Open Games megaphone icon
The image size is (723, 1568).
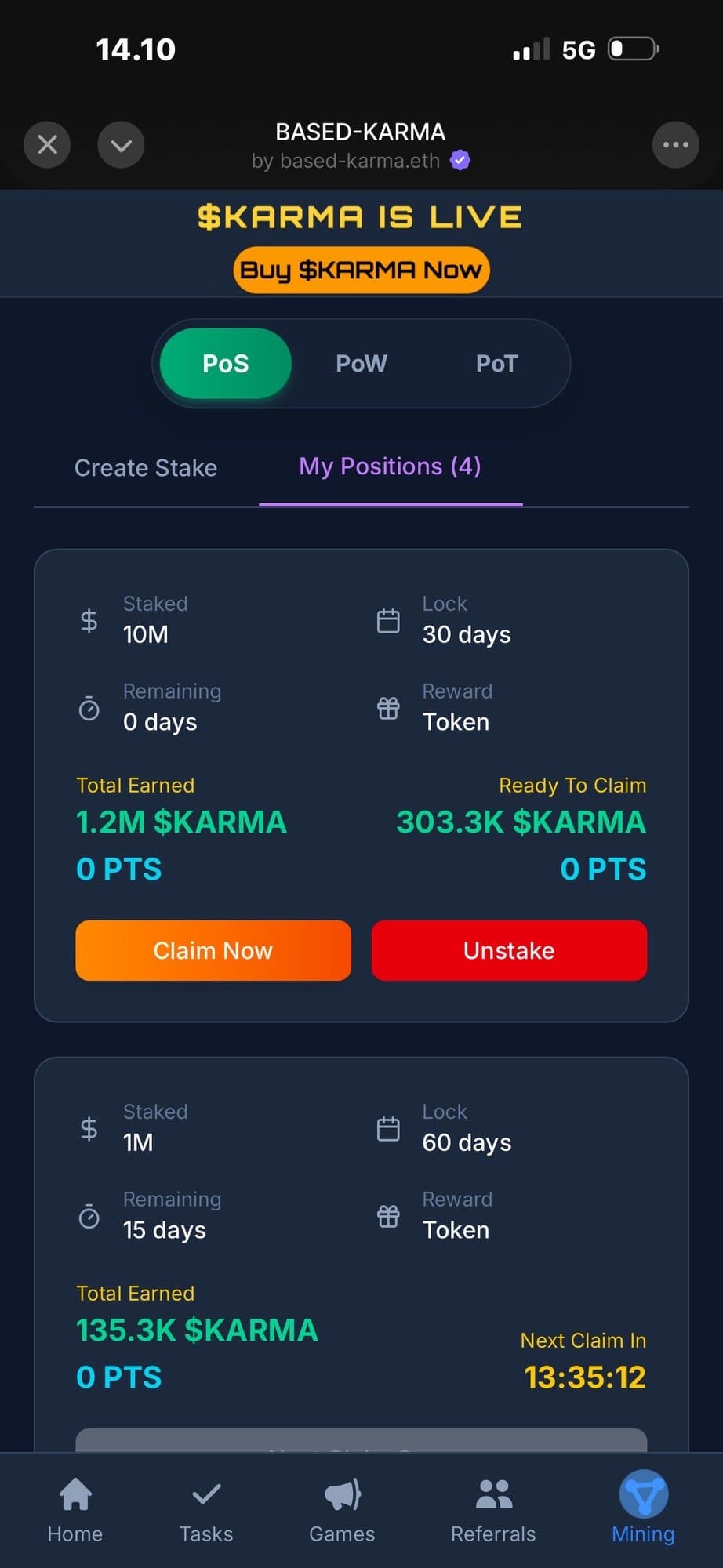pyautogui.click(x=343, y=1494)
